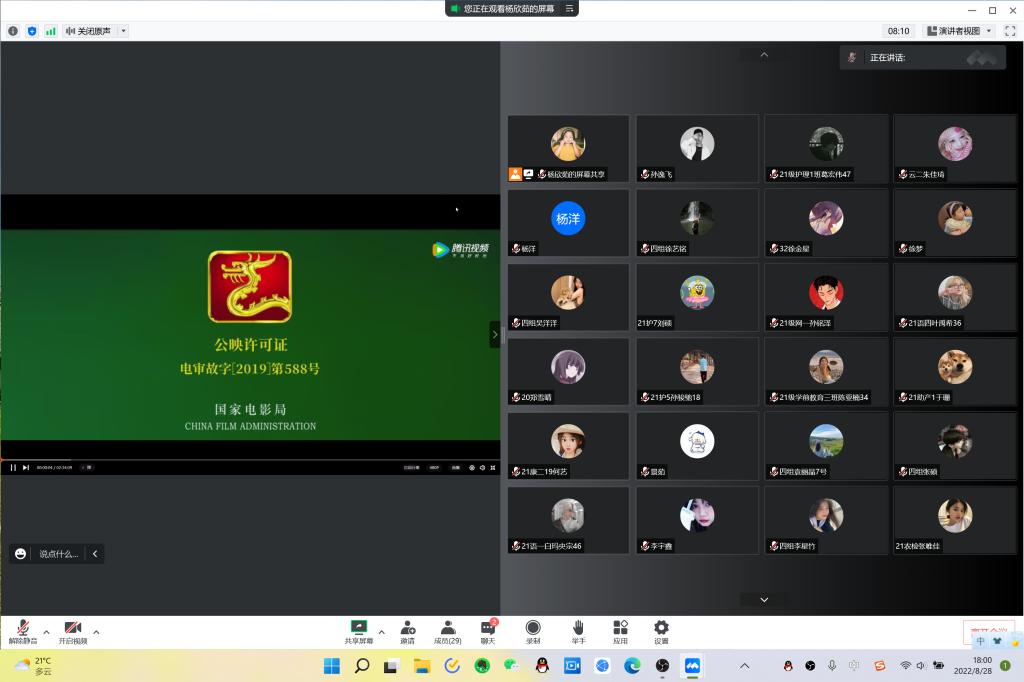Select the 李宇鑫 participant tile
The image size is (1024, 682).
(x=697, y=520)
